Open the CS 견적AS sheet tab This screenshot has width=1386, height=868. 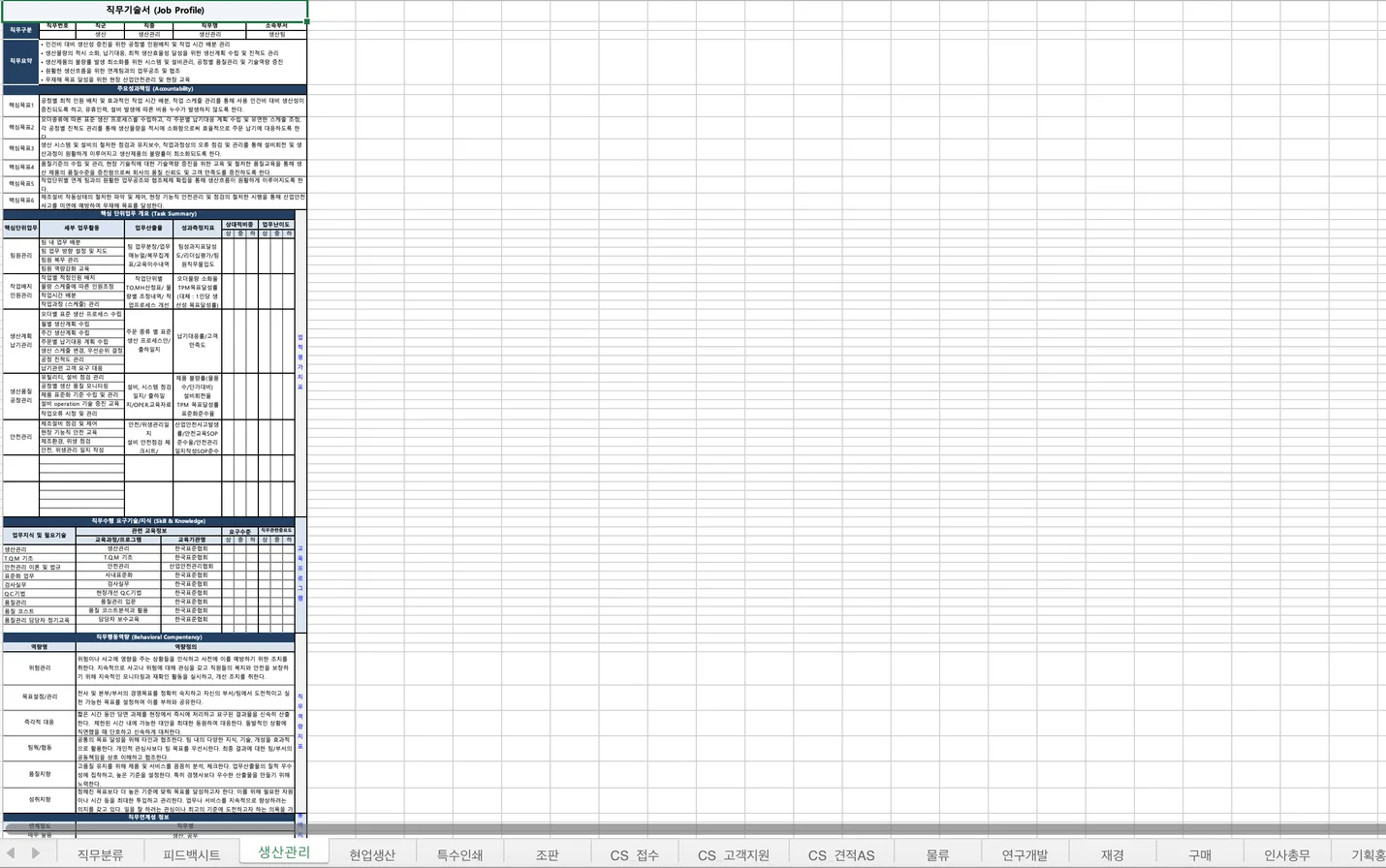(841, 854)
